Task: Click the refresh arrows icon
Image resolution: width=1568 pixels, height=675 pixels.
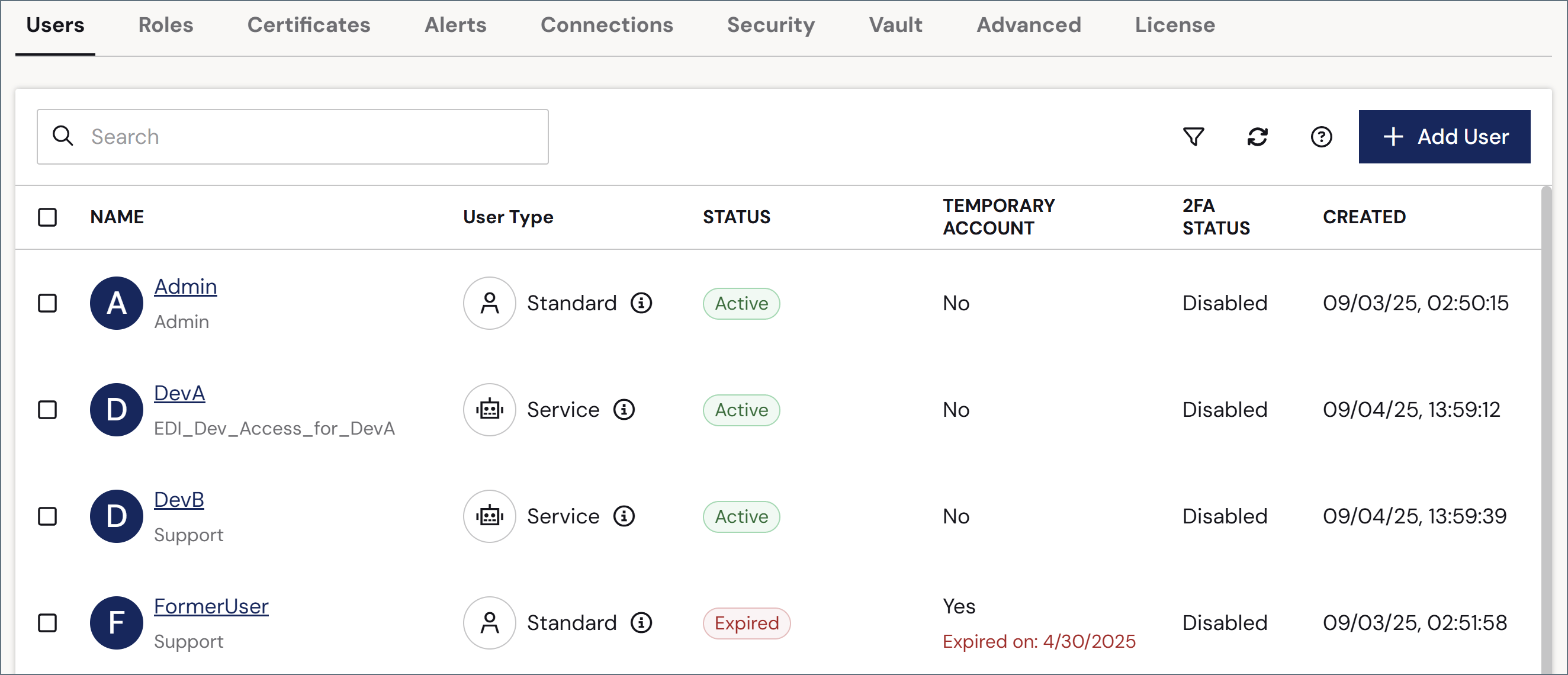Action: tap(1257, 136)
